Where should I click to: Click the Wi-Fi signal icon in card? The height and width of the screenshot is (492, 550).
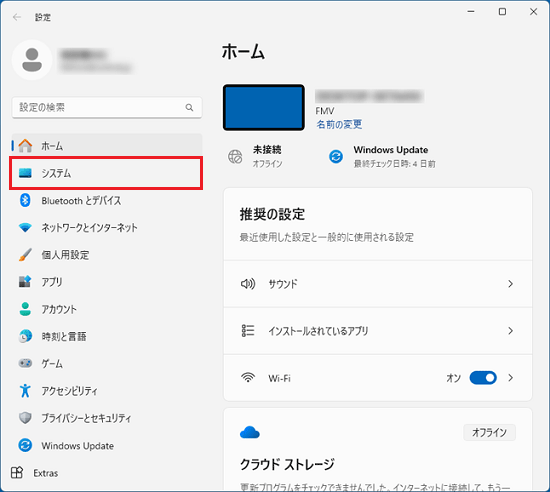[x=248, y=378]
